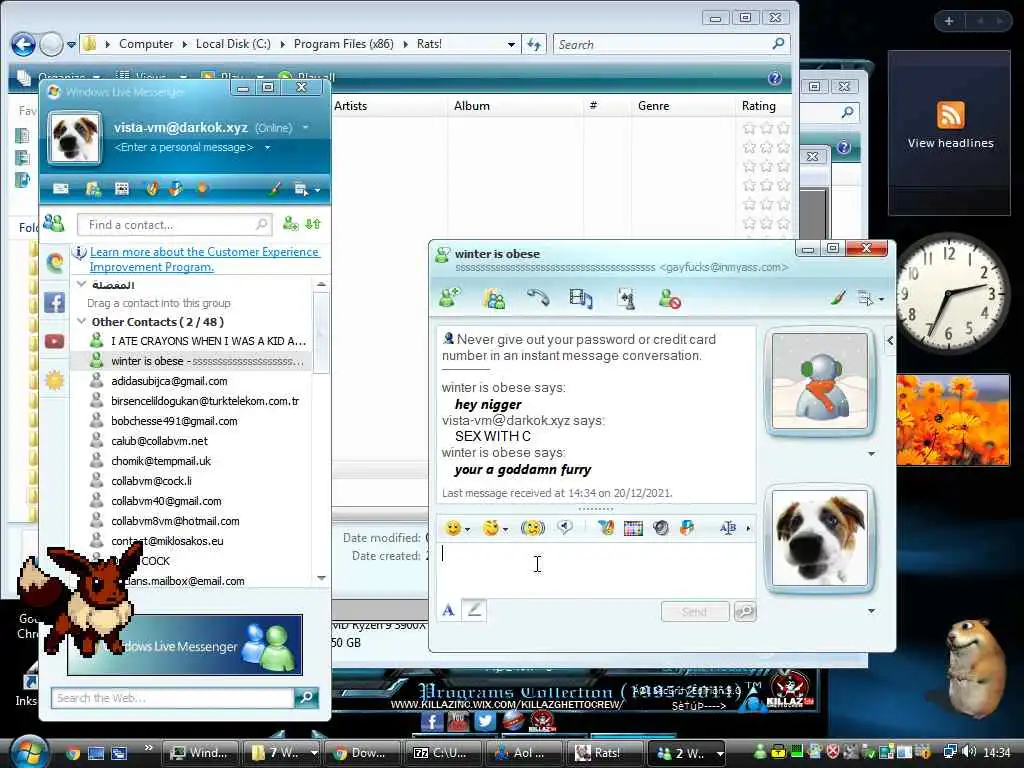Click the Windows Live Messenger banner
Viewport: 1024px width, 768px height.
pos(185,645)
